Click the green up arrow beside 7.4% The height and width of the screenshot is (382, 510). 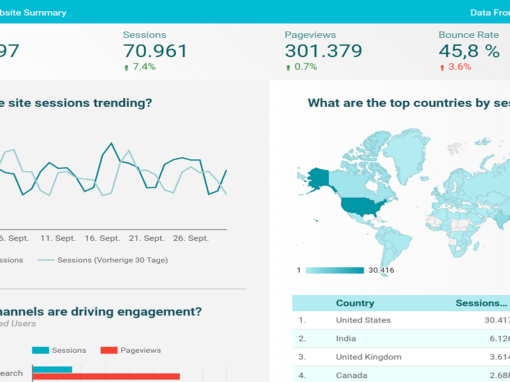coord(126,68)
